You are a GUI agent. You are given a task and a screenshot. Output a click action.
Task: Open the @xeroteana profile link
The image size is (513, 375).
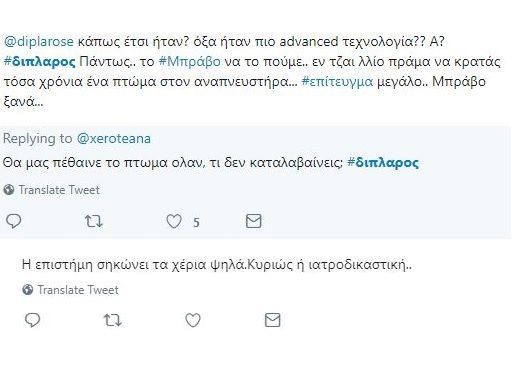(114, 138)
